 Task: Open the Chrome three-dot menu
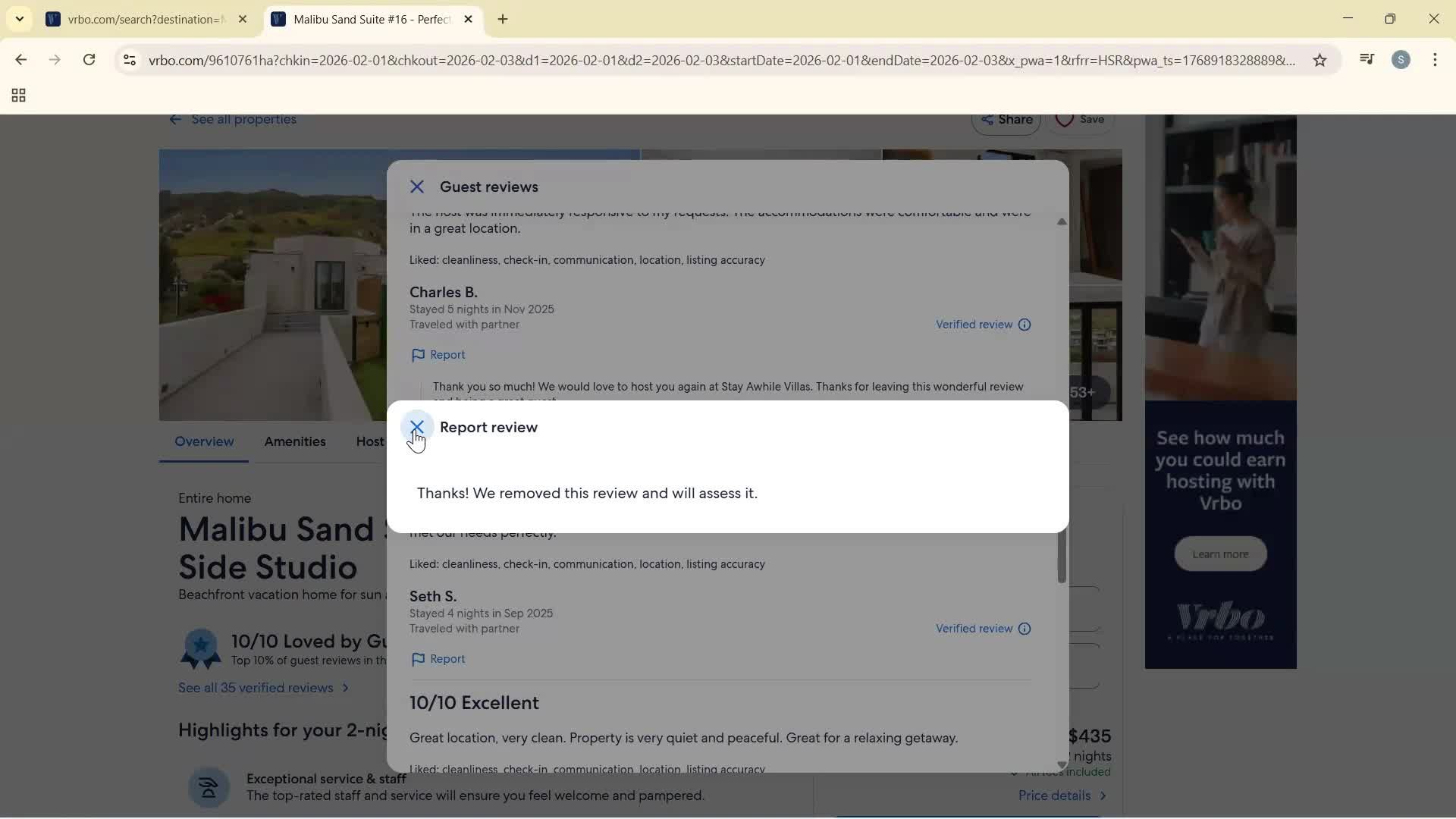(1437, 60)
